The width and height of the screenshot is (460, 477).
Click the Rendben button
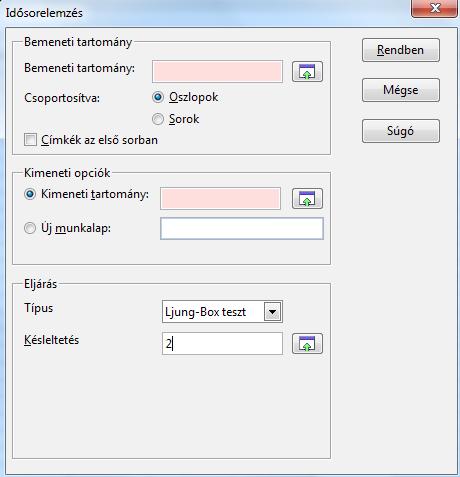[401, 50]
